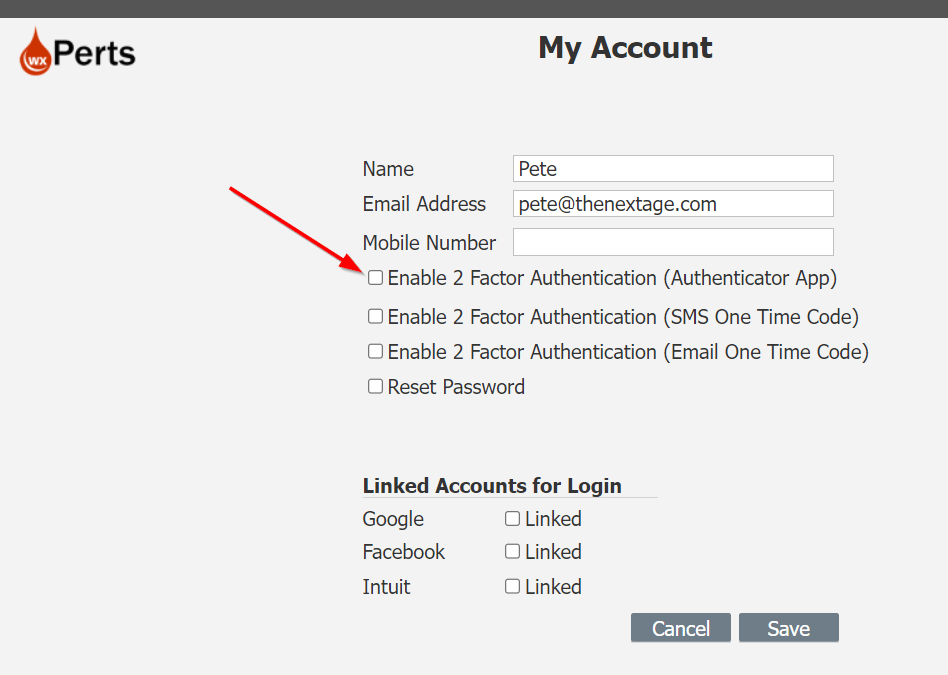Tick the Facebook Linked checkbox

tap(512, 551)
